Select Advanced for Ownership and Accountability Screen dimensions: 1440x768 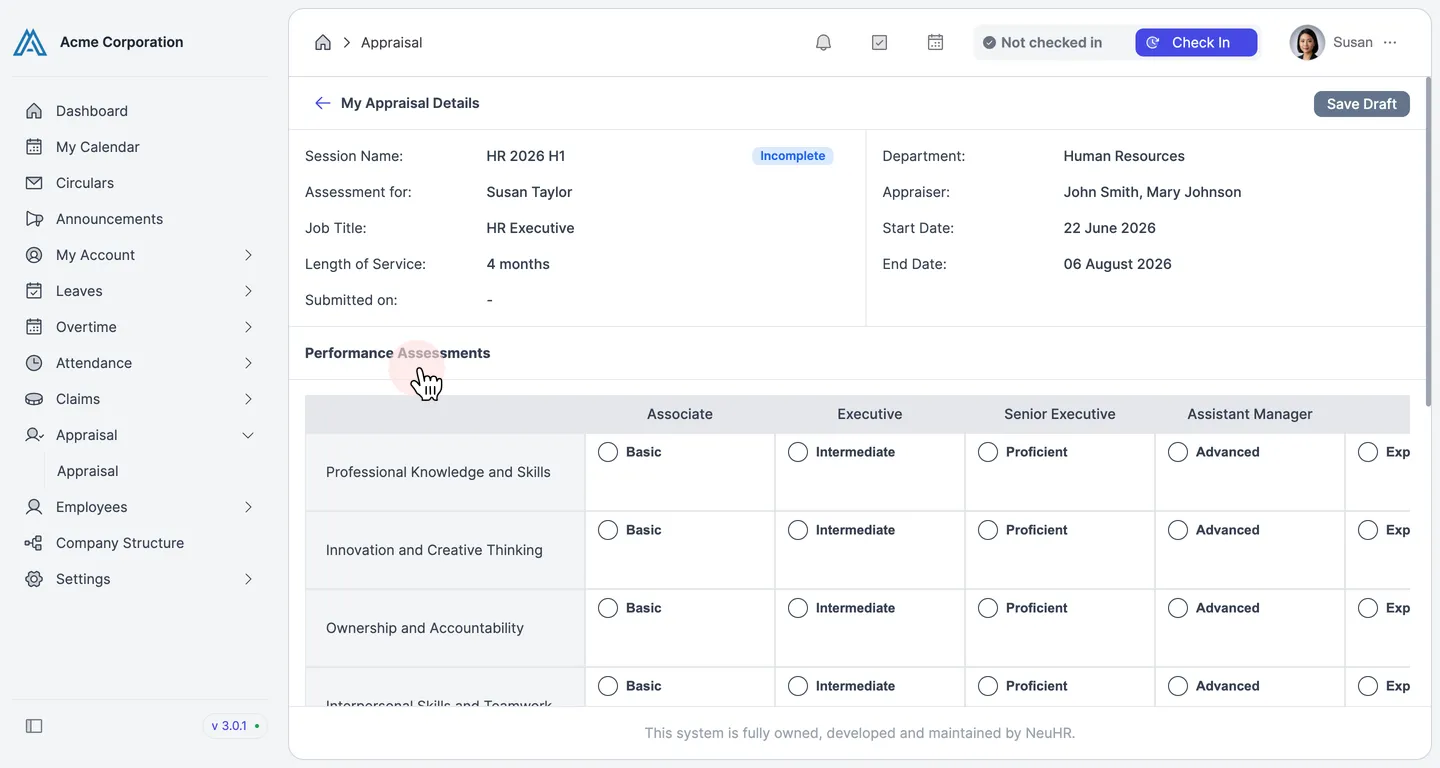point(1178,608)
